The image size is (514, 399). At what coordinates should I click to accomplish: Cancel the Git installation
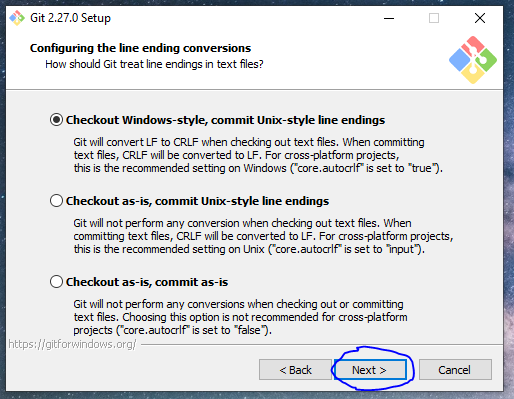[455, 370]
